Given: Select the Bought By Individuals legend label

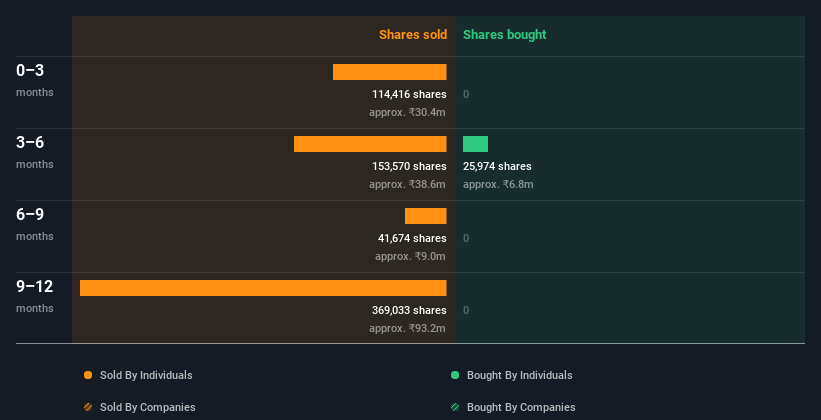Looking at the screenshot, I should click(x=519, y=375).
